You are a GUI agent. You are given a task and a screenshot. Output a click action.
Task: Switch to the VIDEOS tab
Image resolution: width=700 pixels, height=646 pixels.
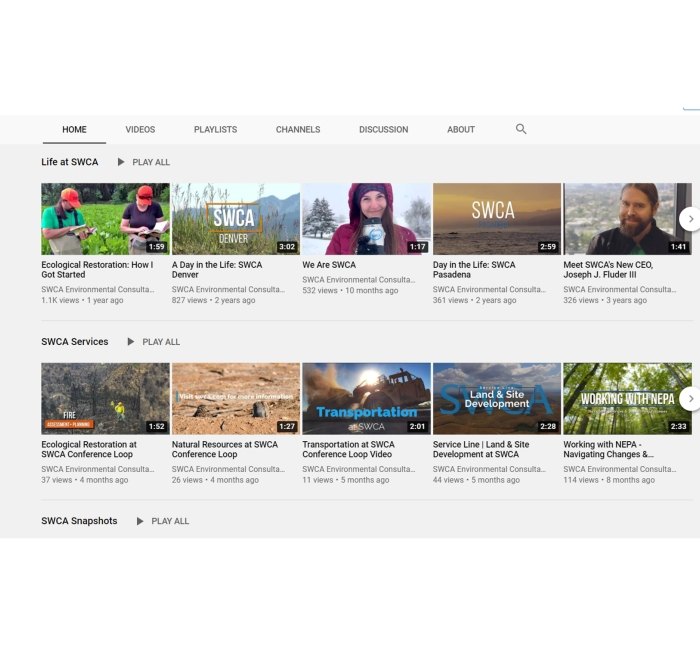(x=140, y=129)
